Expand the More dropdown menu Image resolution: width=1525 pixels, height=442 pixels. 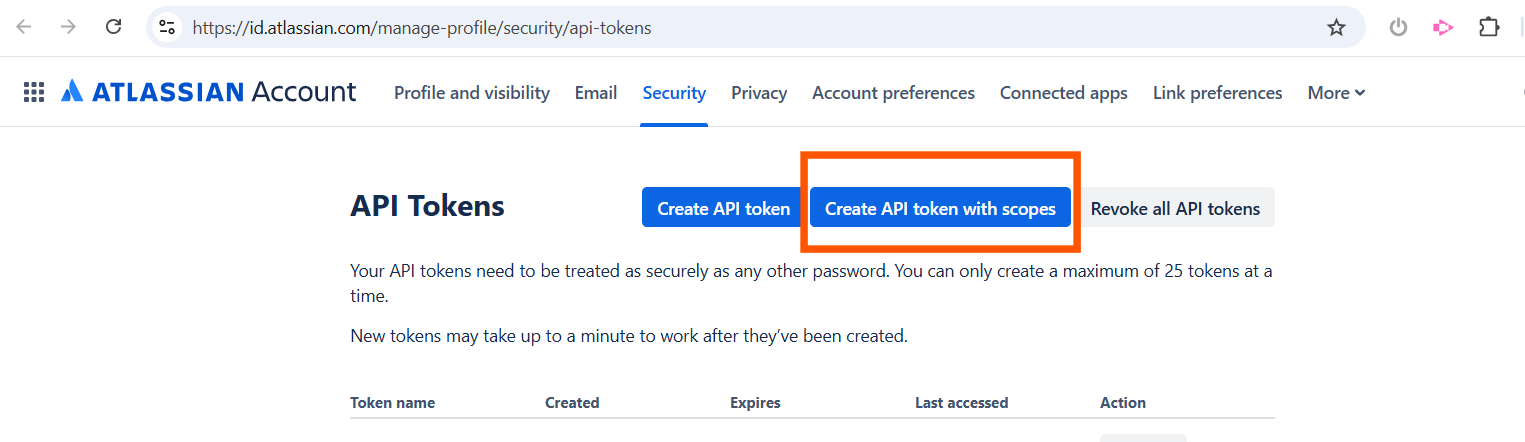[x=1336, y=93]
